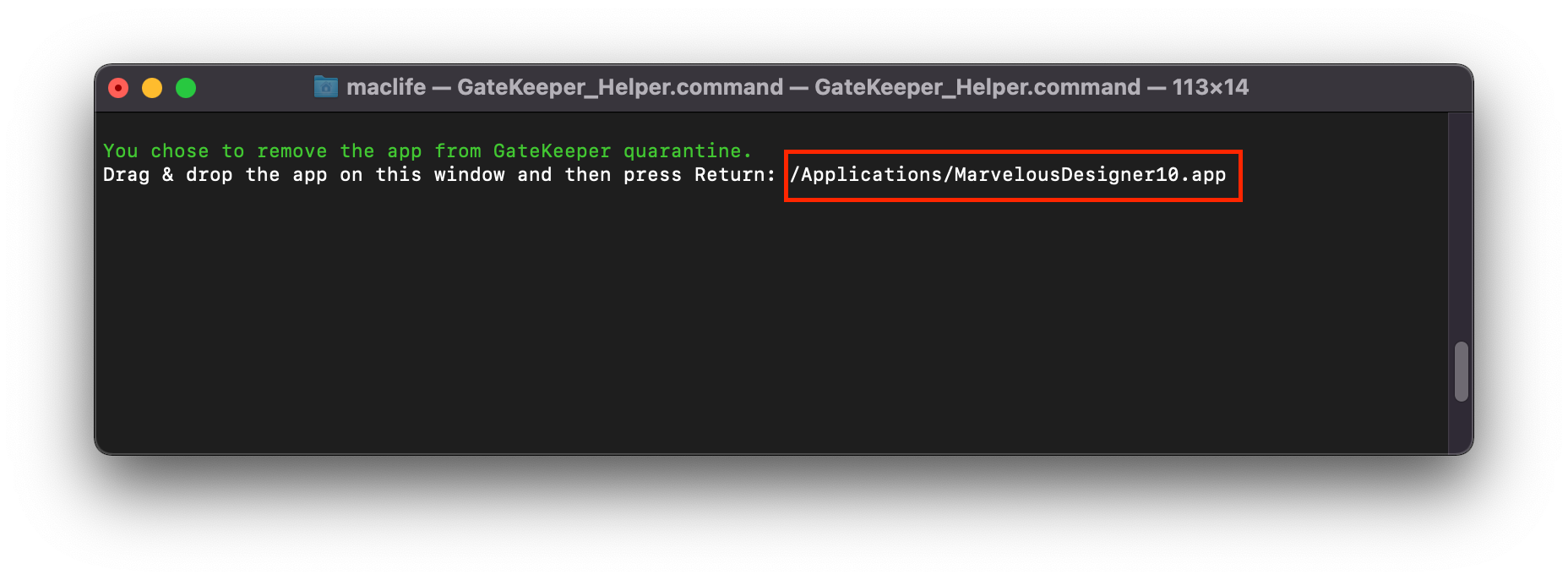This screenshot has height=580, width=1568.
Task: Click scrollbar track below the thumb
Action: click(x=1462, y=427)
